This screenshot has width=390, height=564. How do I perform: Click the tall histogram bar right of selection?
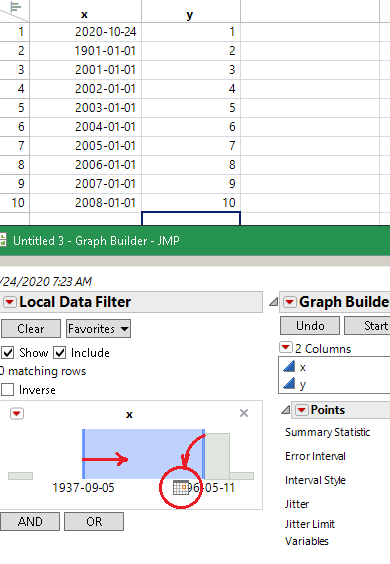[217, 456]
